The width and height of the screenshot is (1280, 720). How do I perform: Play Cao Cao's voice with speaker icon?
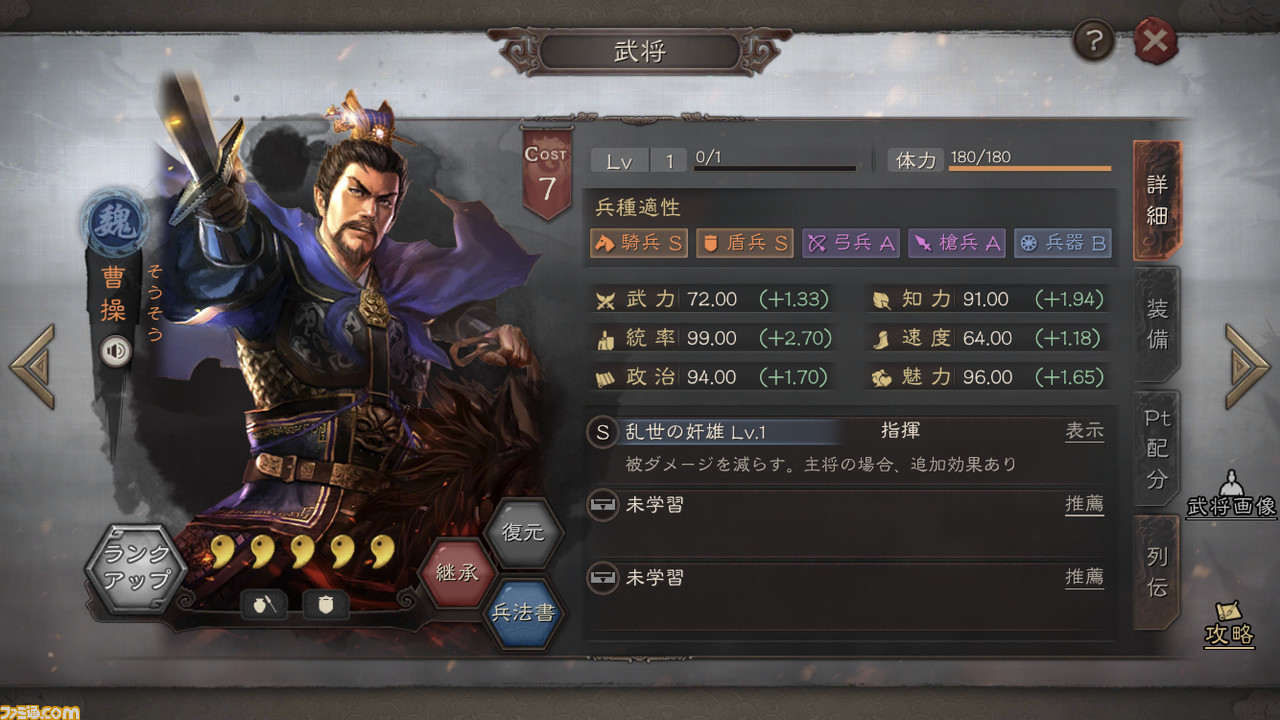click(117, 351)
